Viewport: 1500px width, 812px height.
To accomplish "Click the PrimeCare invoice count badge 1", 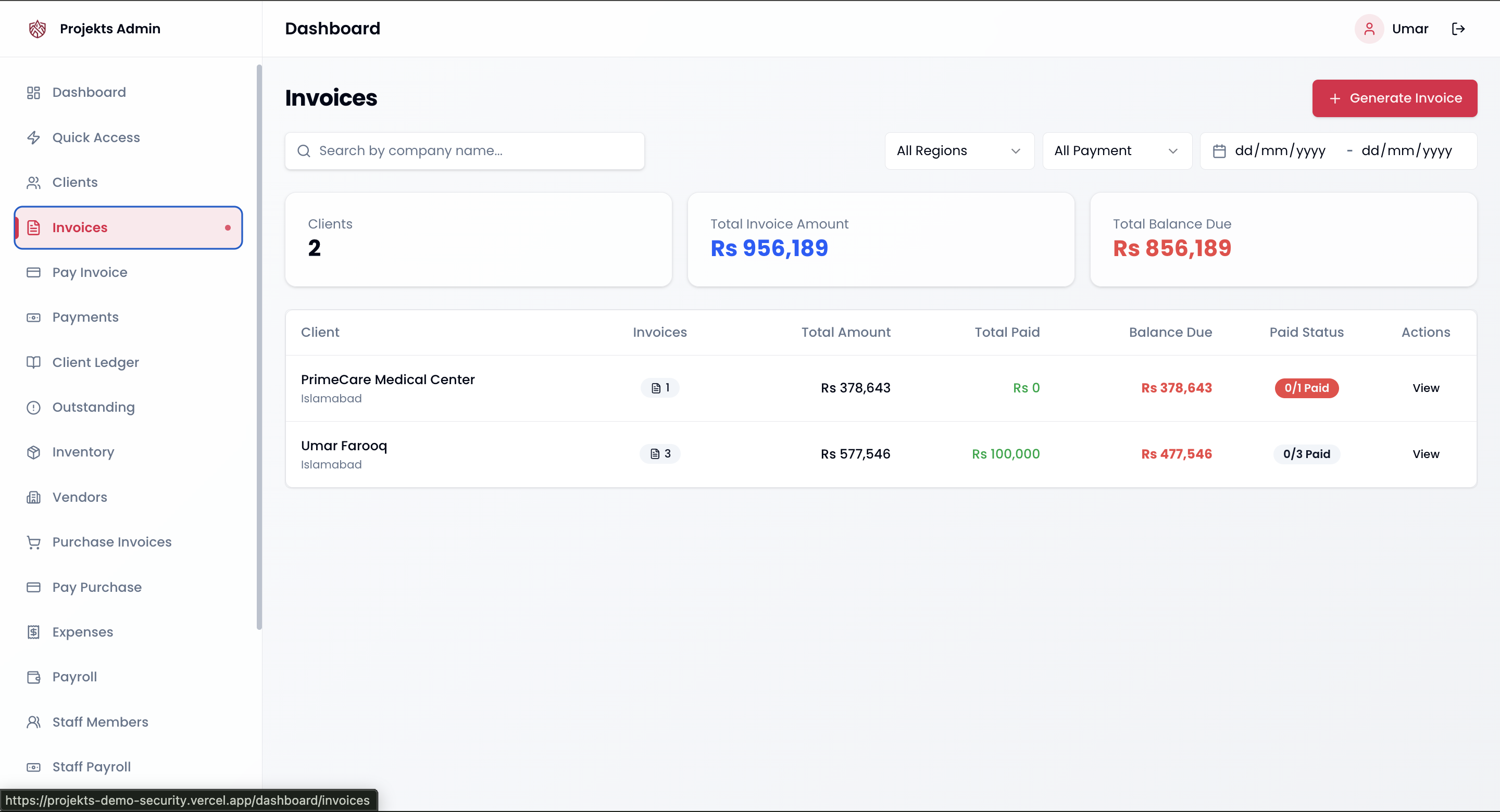I will click(660, 388).
